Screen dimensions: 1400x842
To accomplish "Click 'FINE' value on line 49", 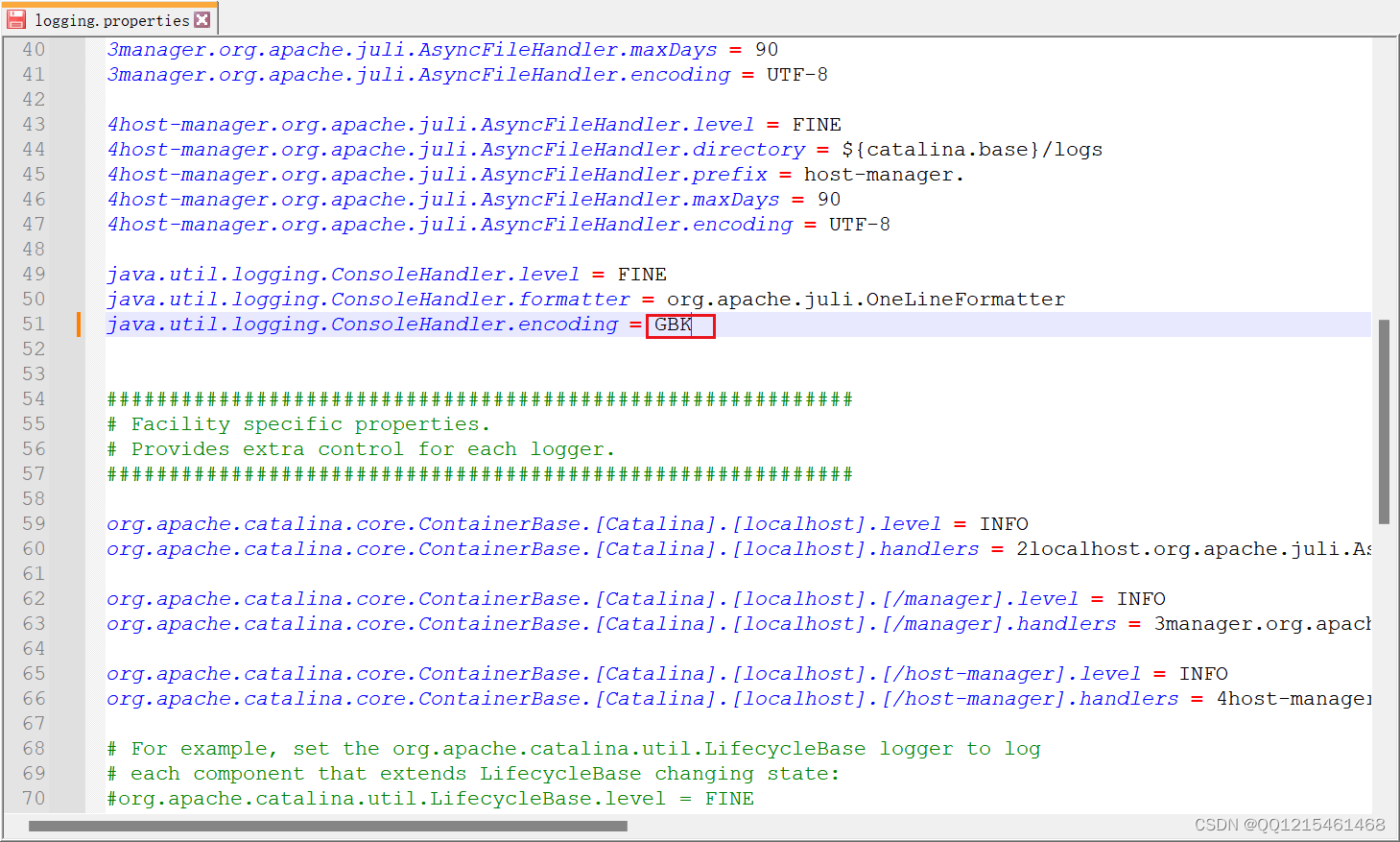I will pyautogui.click(x=642, y=275).
